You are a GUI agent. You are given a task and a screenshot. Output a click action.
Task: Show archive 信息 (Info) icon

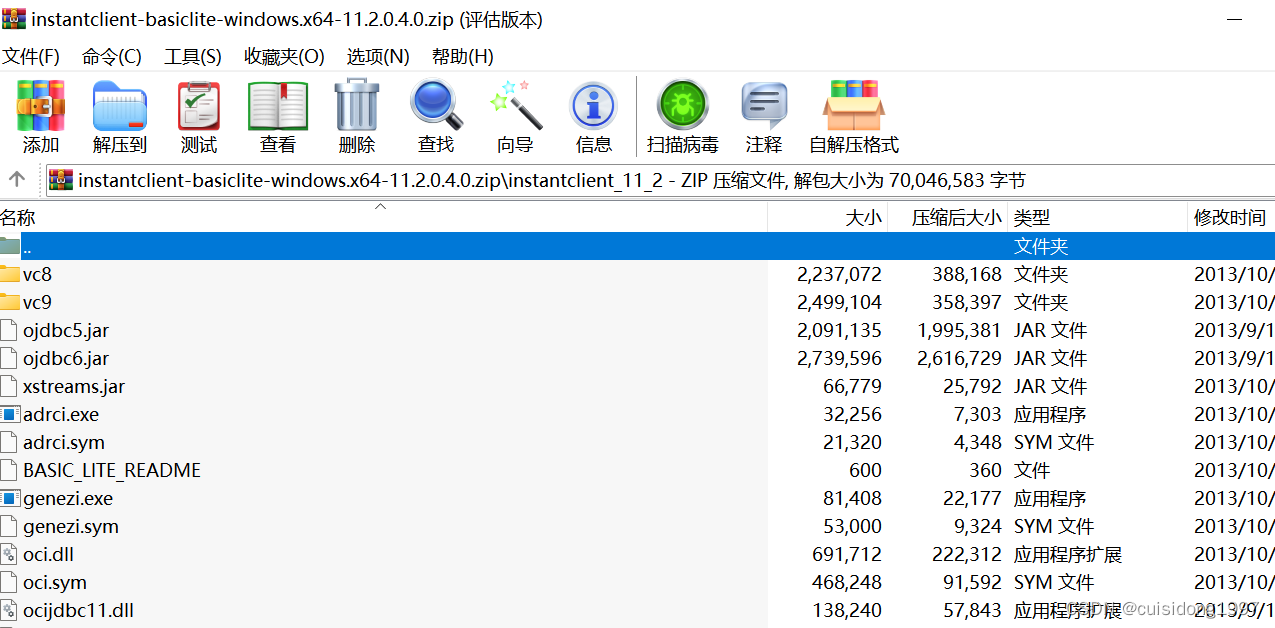coord(594,106)
